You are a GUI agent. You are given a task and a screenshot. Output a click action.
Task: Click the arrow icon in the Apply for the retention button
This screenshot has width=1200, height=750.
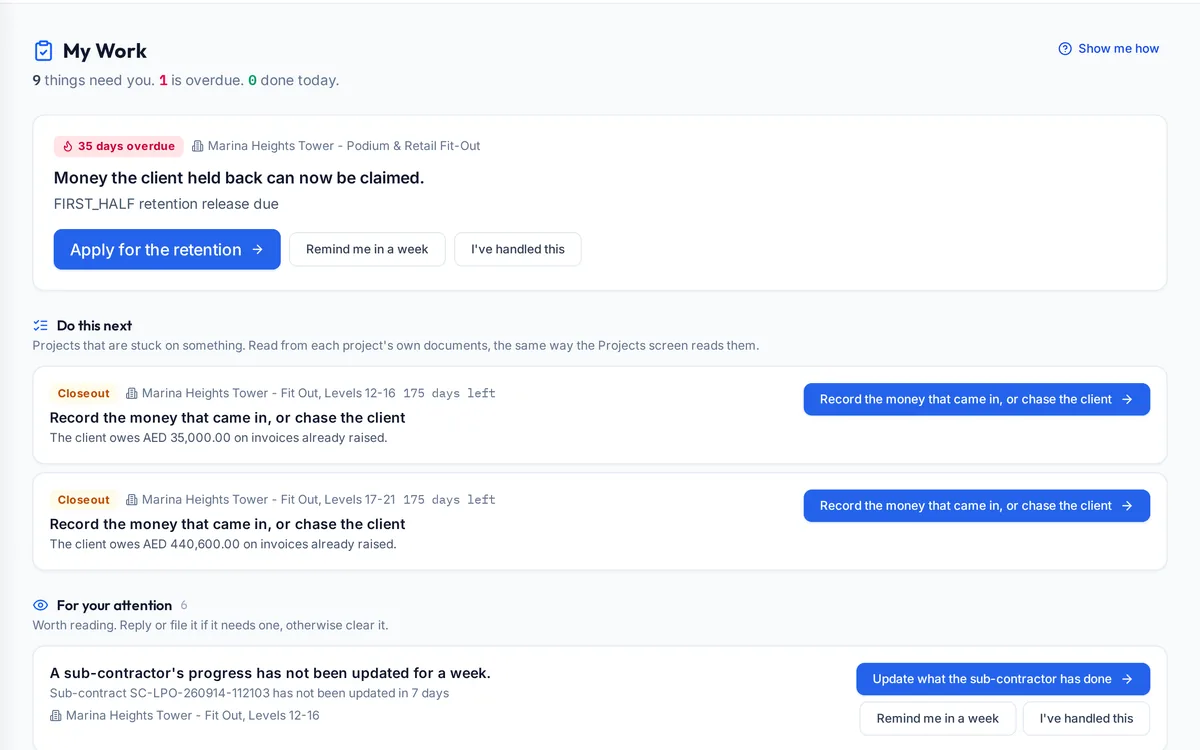click(x=258, y=250)
